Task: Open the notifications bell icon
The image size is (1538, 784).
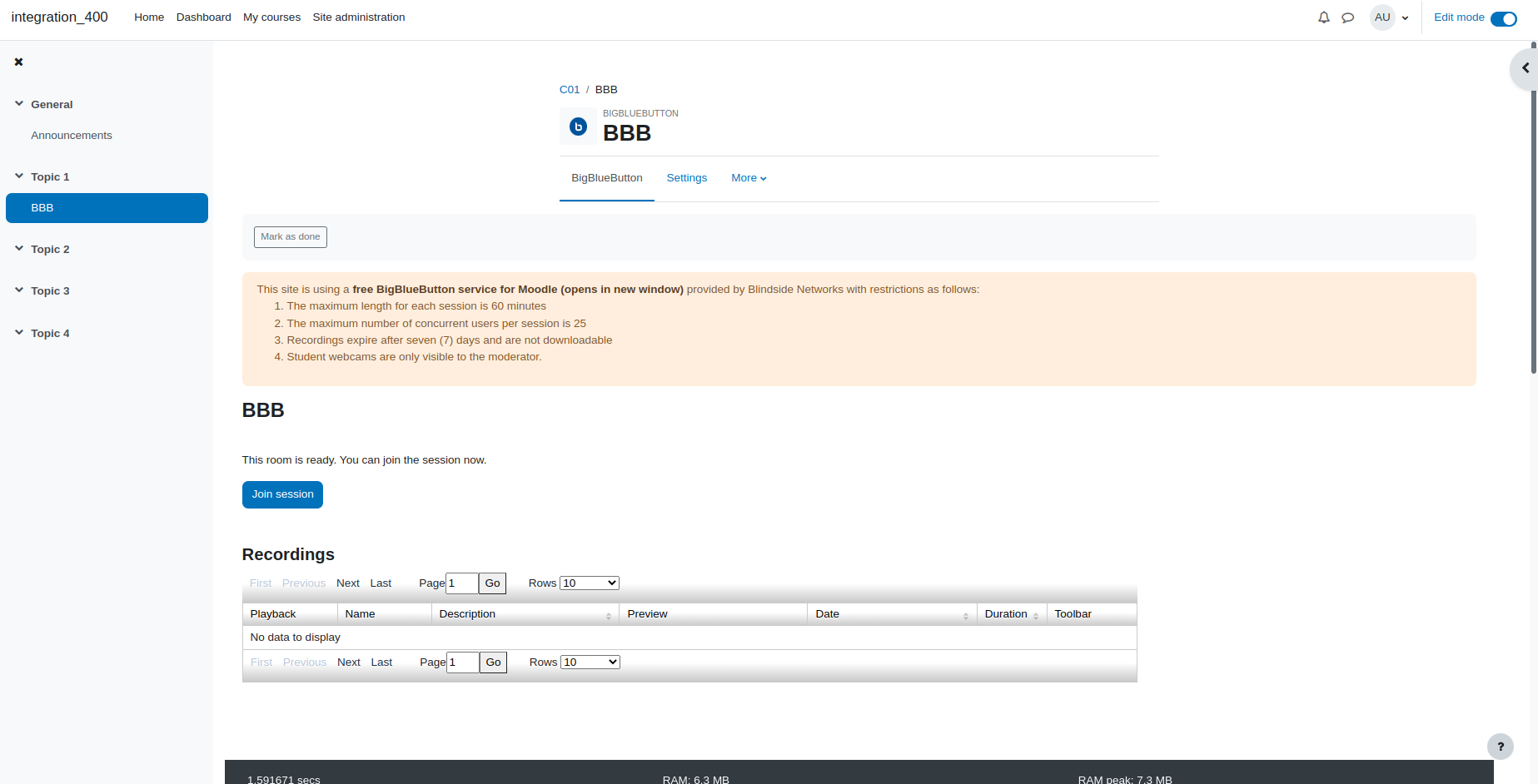Action: pyautogui.click(x=1324, y=17)
